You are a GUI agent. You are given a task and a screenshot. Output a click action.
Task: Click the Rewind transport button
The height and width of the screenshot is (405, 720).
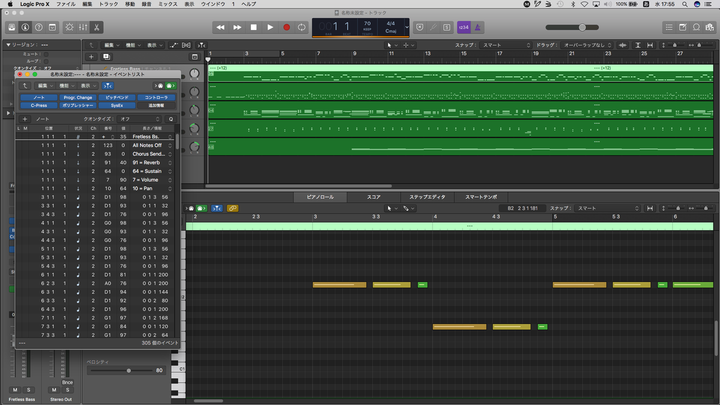click(x=220, y=28)
